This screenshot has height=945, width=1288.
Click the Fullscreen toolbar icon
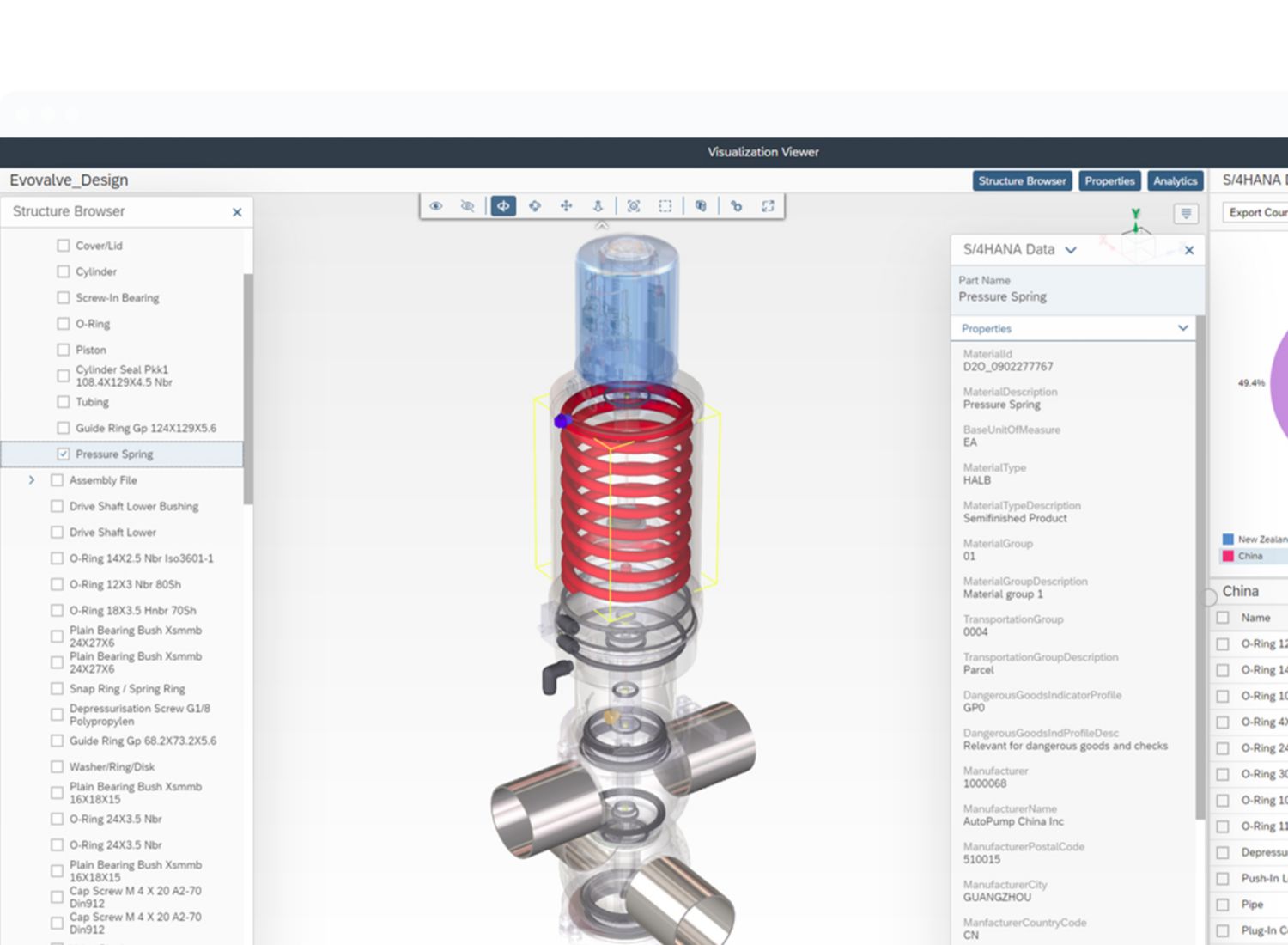(x=768, y=206)
